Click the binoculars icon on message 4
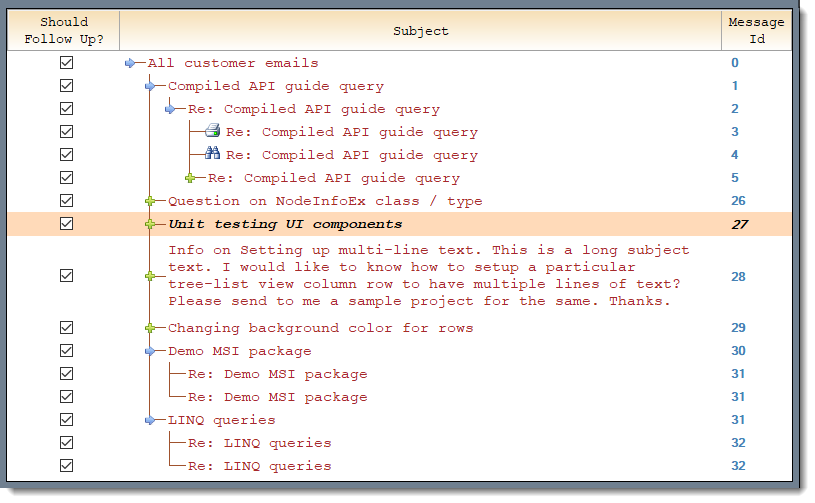This screenshot has width=815, height=503. click(x=212, y=153)
